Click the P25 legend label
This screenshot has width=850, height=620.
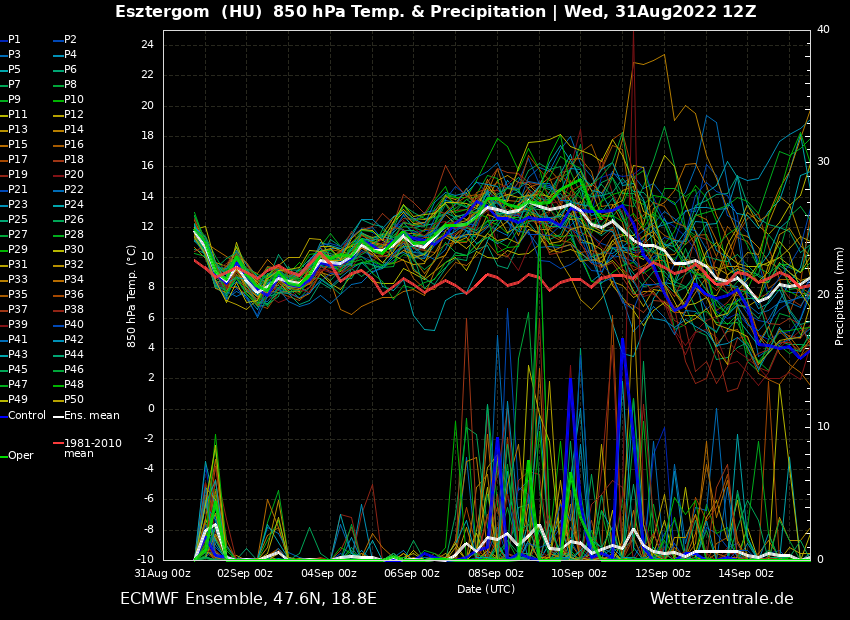click(18, 219)
